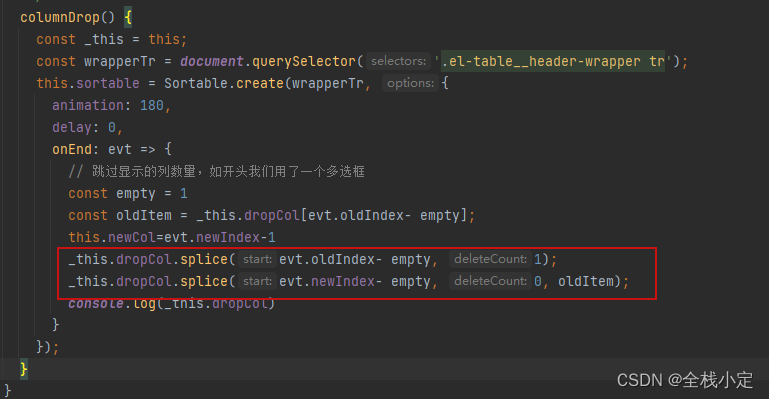This screenshot has width=769, height=399.
Task: Click the columnDrop() method name
Action: (x=59, y=18)
